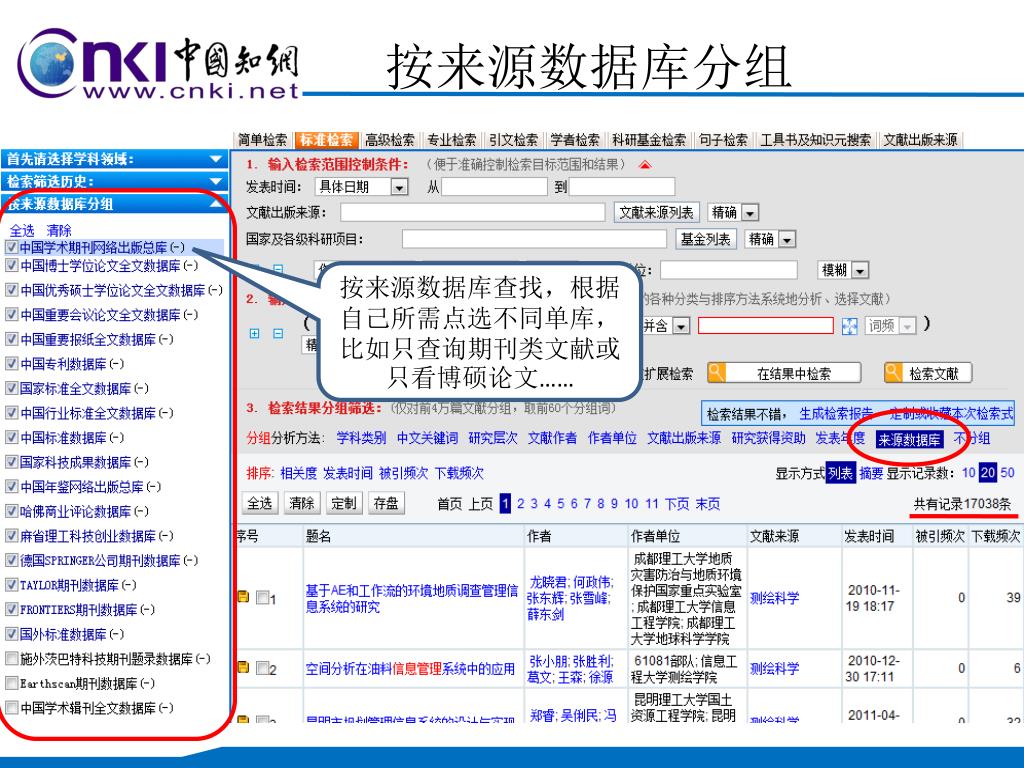Click the 在结果中检索 button
1024x768 pixels.
[x=784, y=373]
